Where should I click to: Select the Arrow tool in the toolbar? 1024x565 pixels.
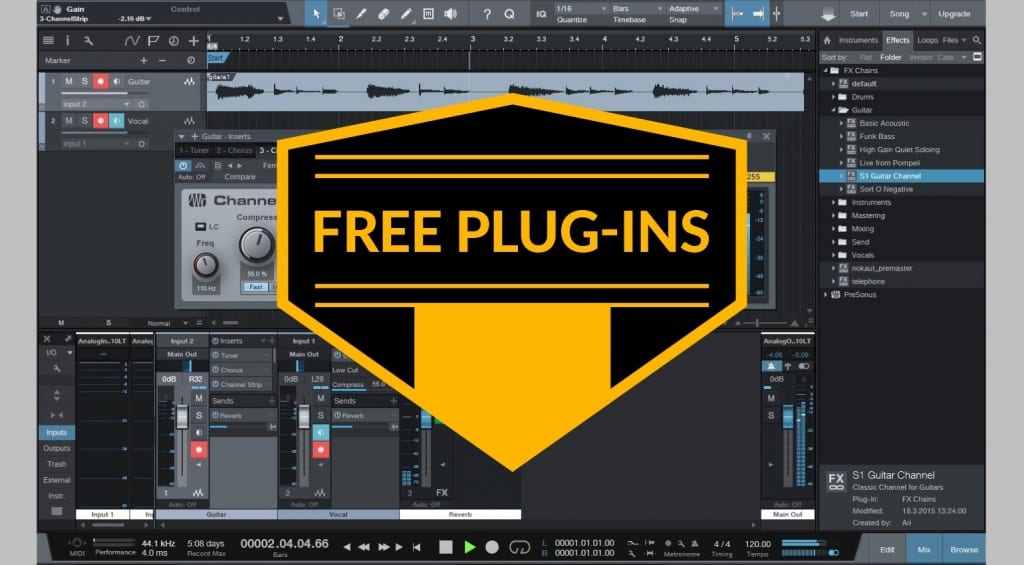tap(316, 14)
